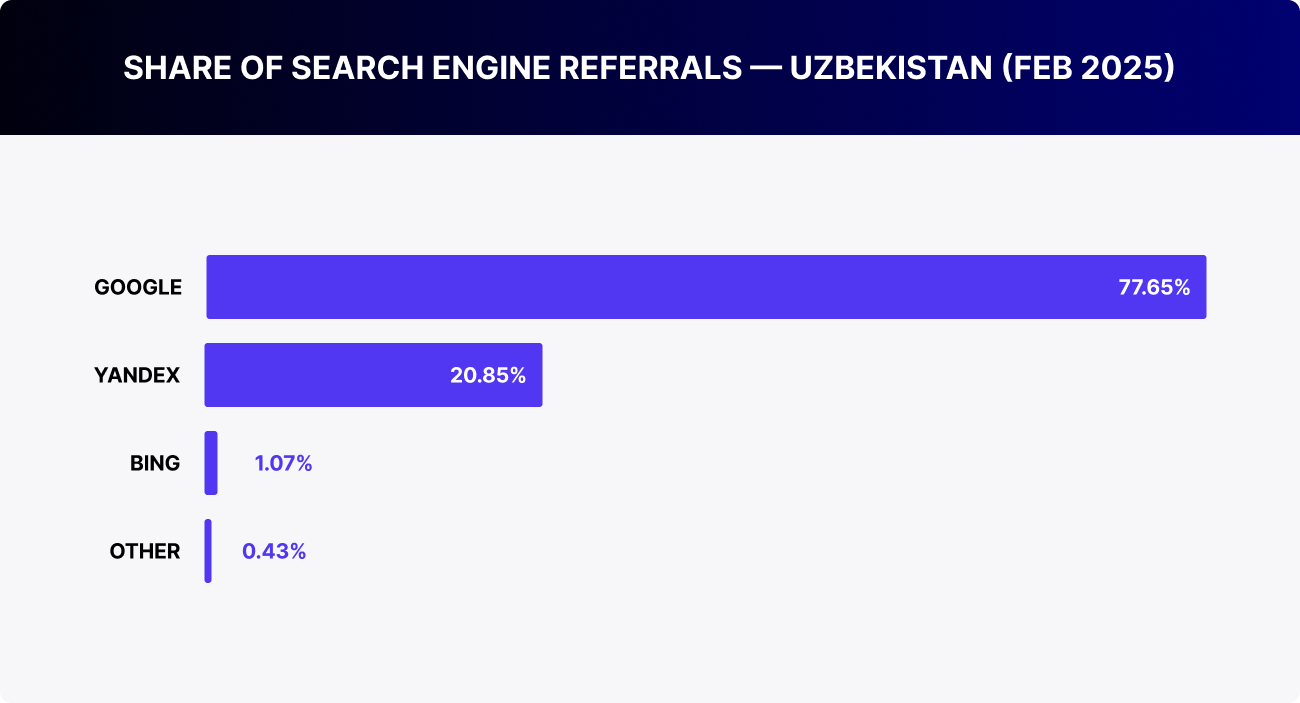The image size is (1300, 703).
Task: Click the GOOGLE axis label
Action: coord(138,288)
